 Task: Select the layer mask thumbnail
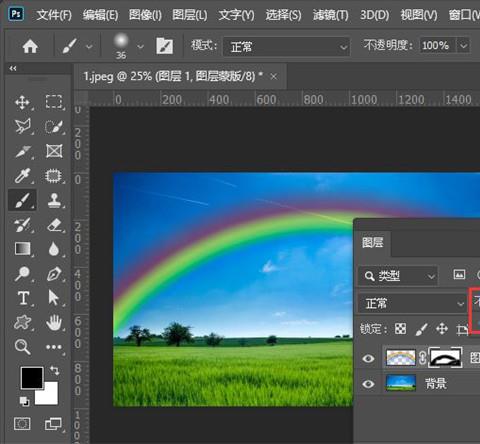click(x=446, y=358)
